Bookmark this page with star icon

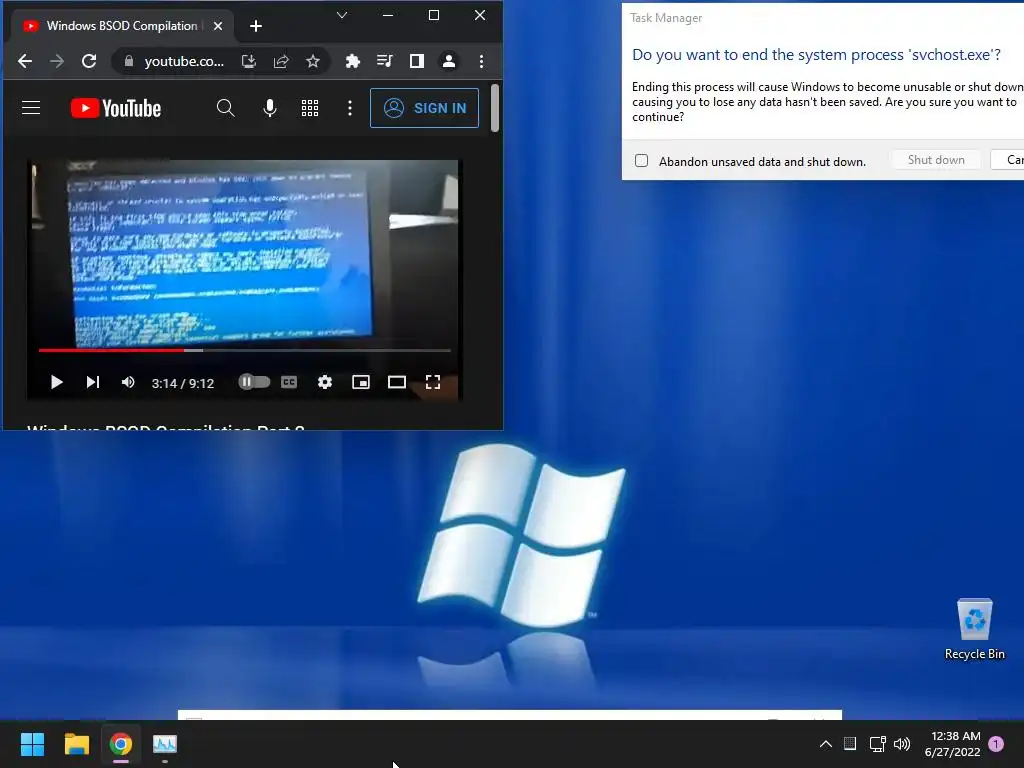313,61
